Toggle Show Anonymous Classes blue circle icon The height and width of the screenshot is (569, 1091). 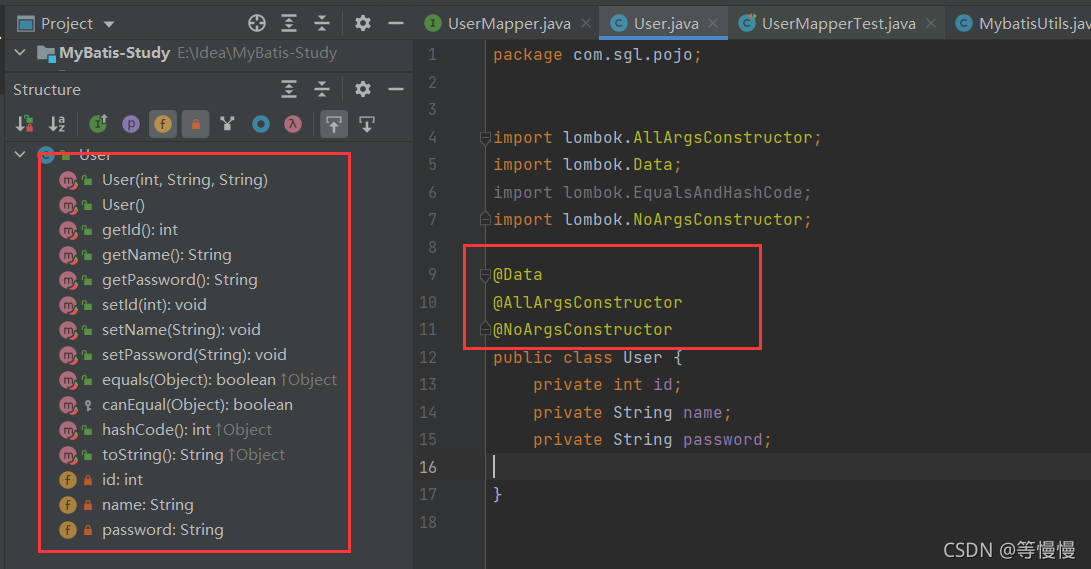(x=260, y=124)
